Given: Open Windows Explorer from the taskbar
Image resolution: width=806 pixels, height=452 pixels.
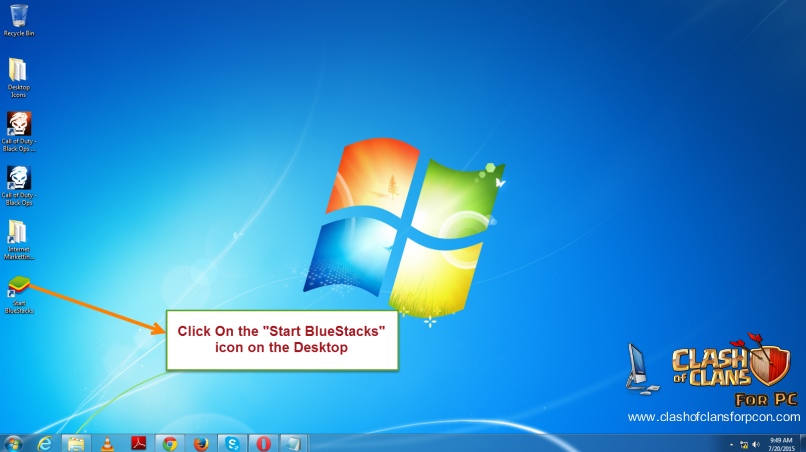Looking at the screenshot, I should (76, 443).
